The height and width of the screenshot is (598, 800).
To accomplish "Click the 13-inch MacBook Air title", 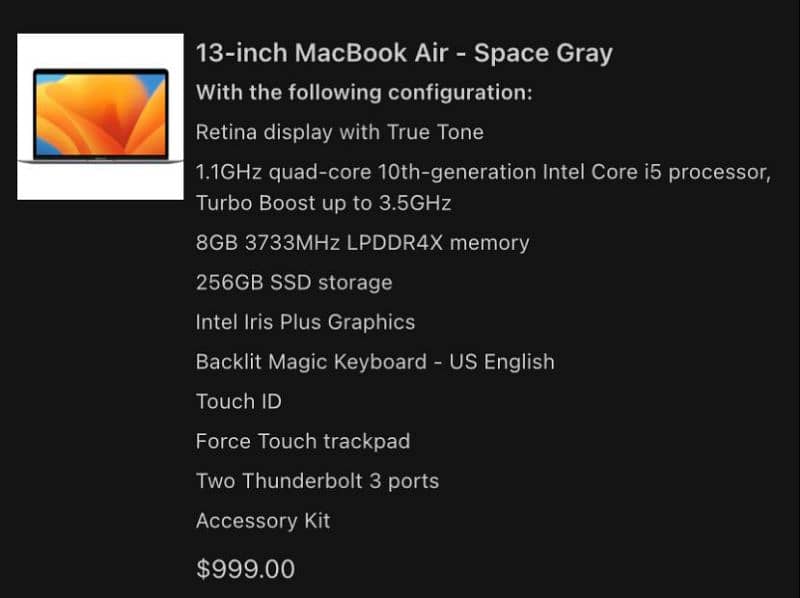I will click(403, 53).
